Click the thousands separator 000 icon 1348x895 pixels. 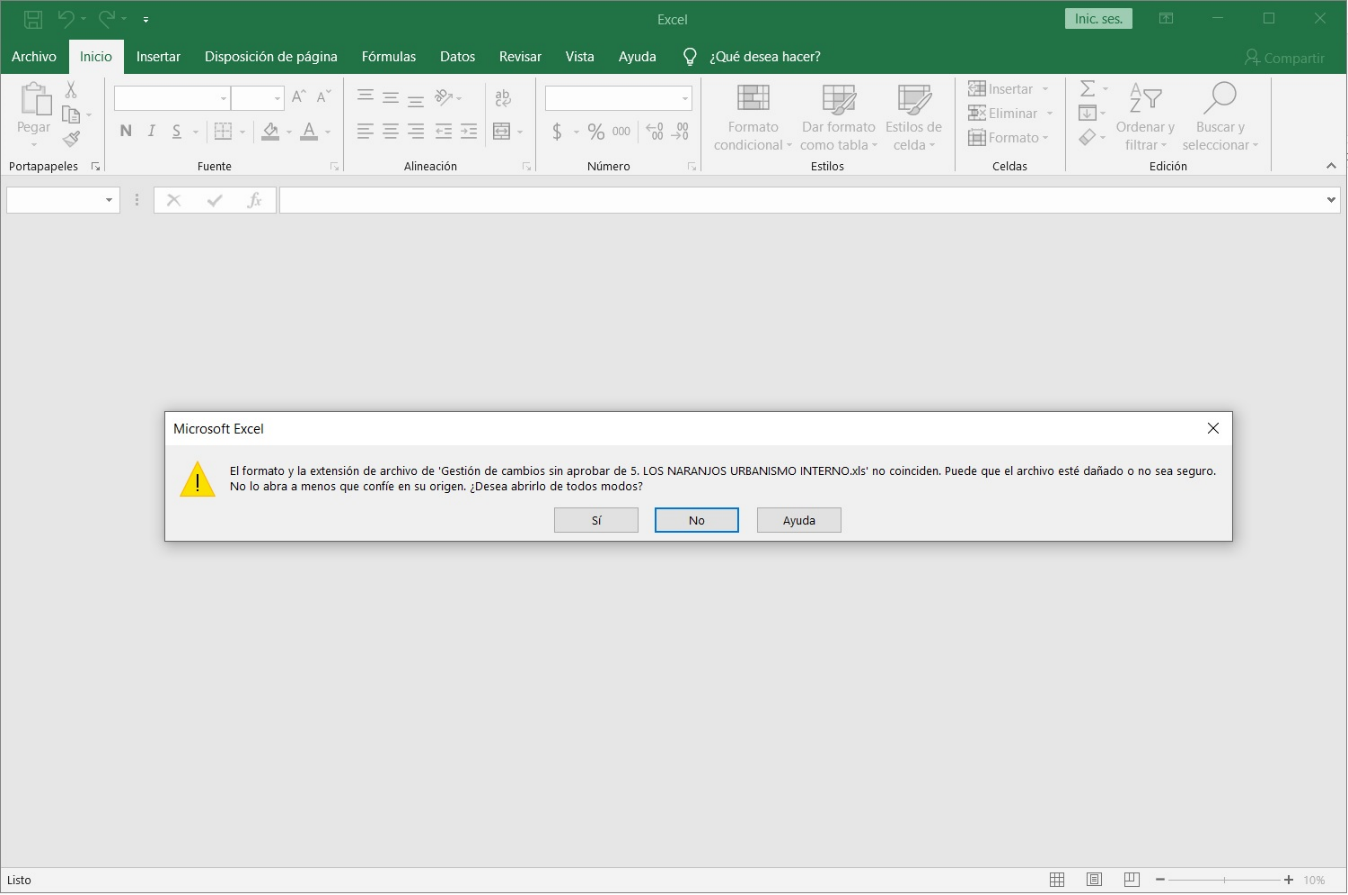pyautogui.click(x=621, y=131)
